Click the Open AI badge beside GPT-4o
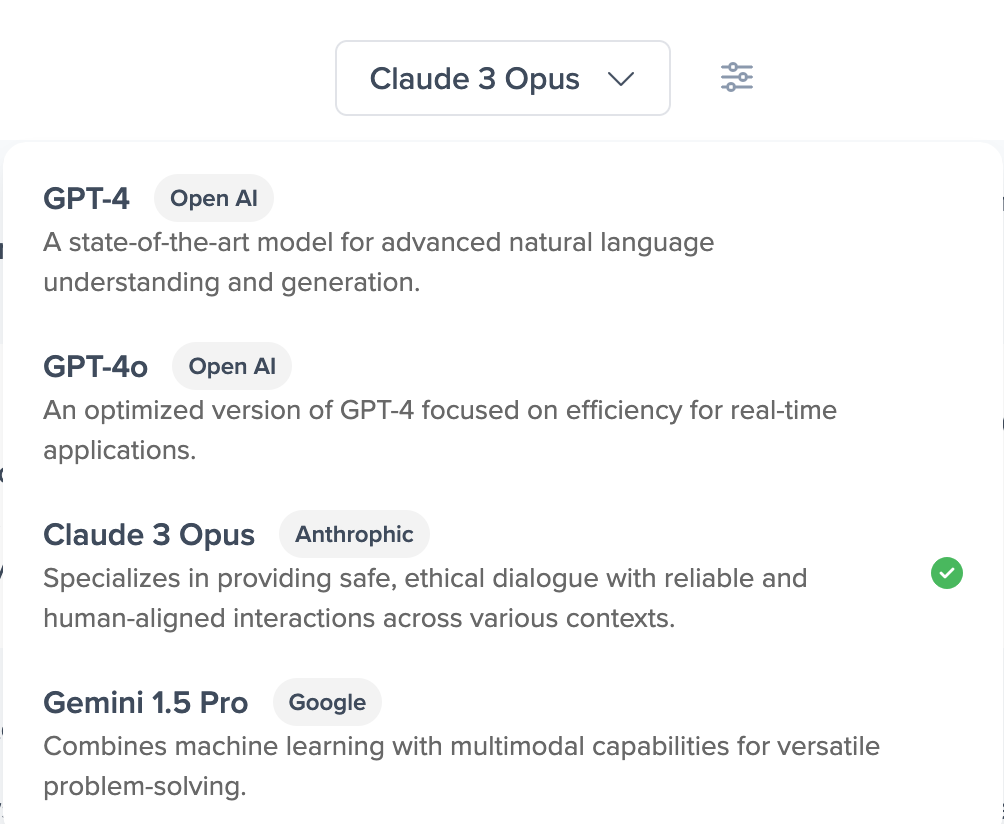The height and width of the screenshot is (824, 1004). 232,367
